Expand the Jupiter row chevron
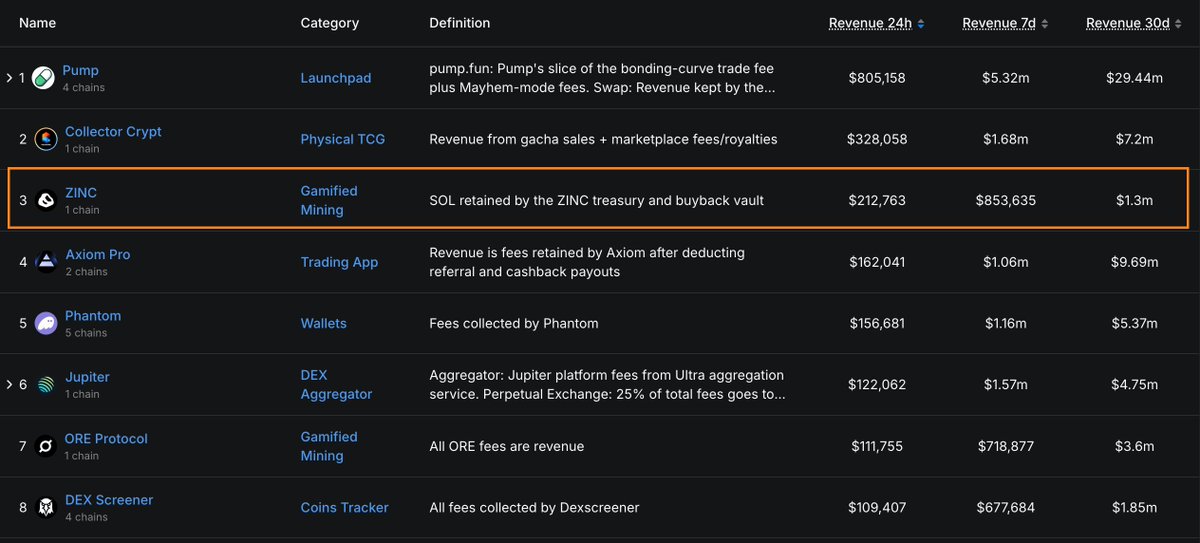1200x543 pixels. pyautogui.click(x=10, y=385)
